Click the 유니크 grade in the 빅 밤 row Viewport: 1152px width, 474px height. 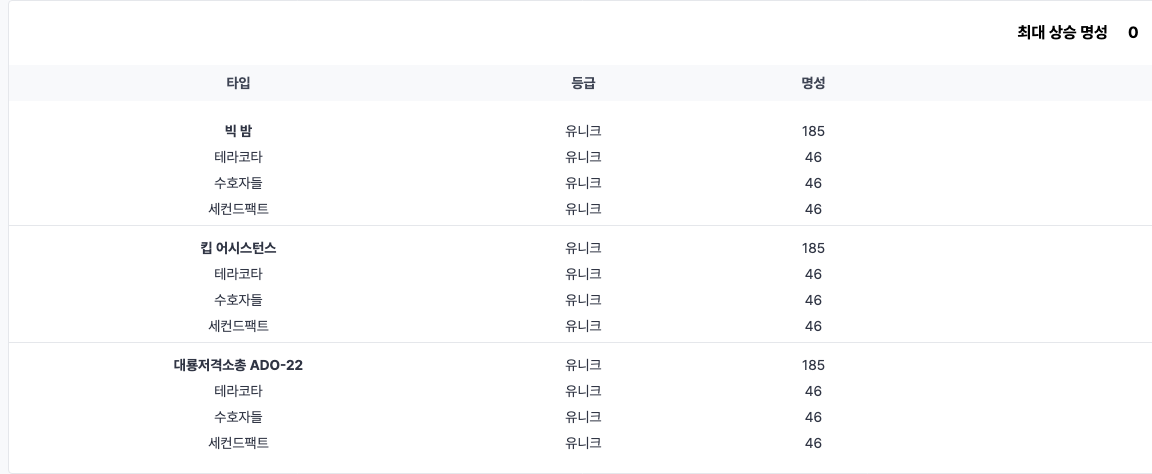click(x=583, y=131)
